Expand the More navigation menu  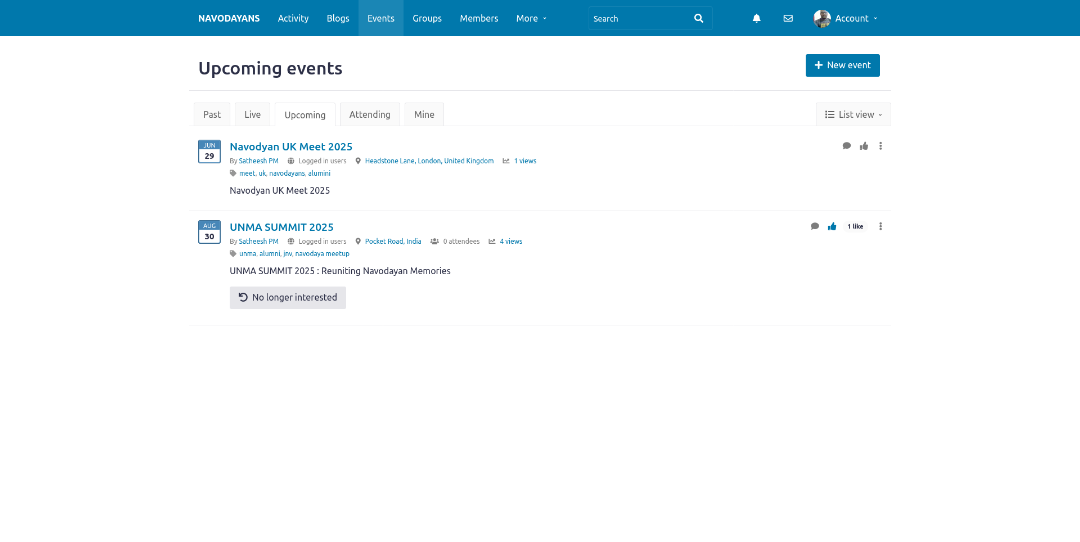tap(531, 18)
